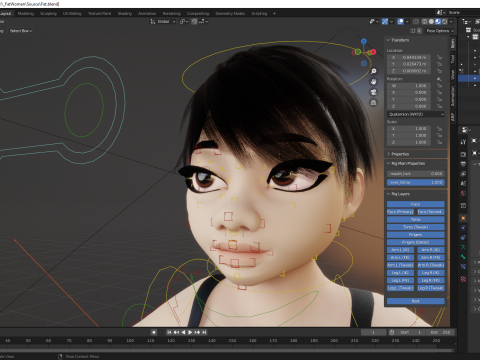Open the Pose Options dropdown
This screenshot has width=480, height=360.
[x=440, y=31]
